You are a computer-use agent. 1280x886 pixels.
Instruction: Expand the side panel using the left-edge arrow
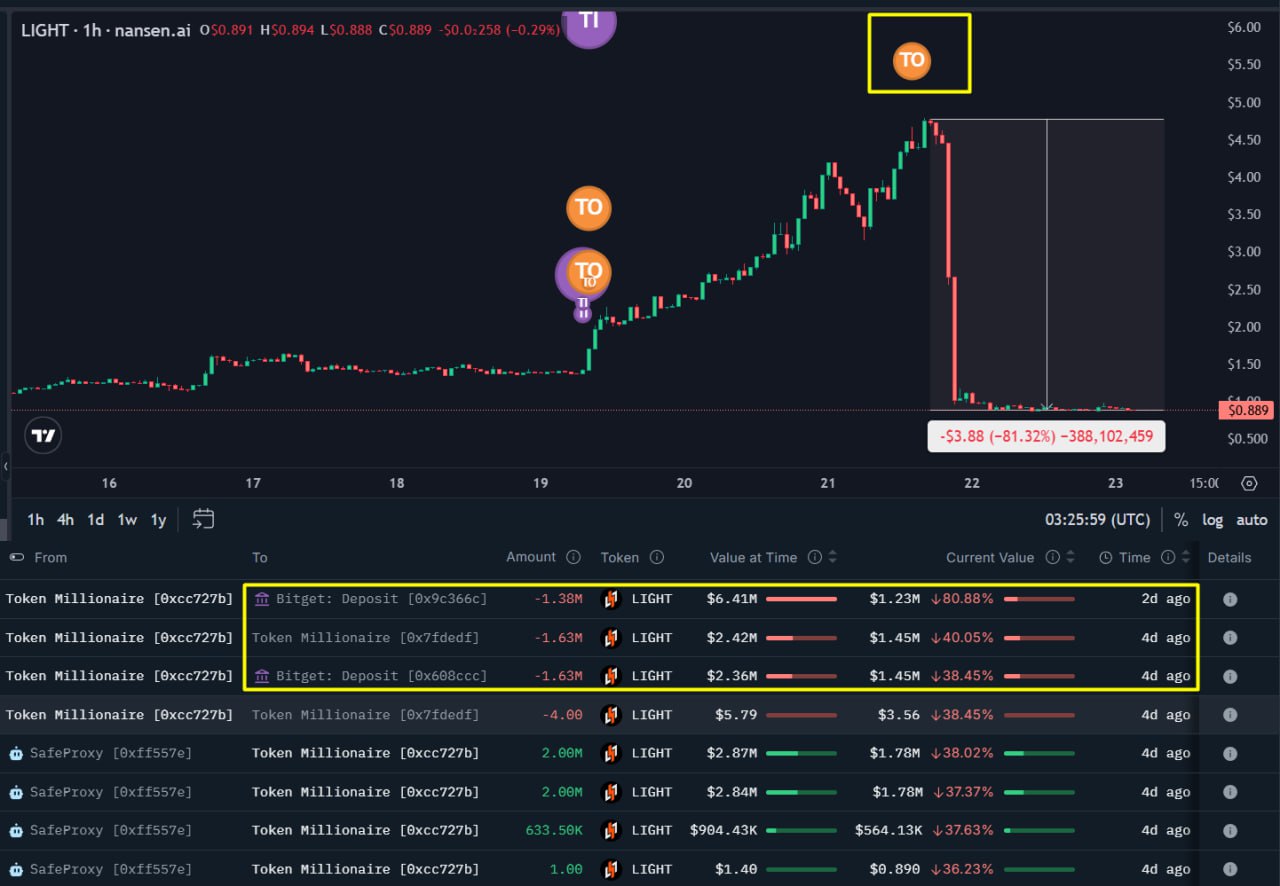click(x=5, y=466)
